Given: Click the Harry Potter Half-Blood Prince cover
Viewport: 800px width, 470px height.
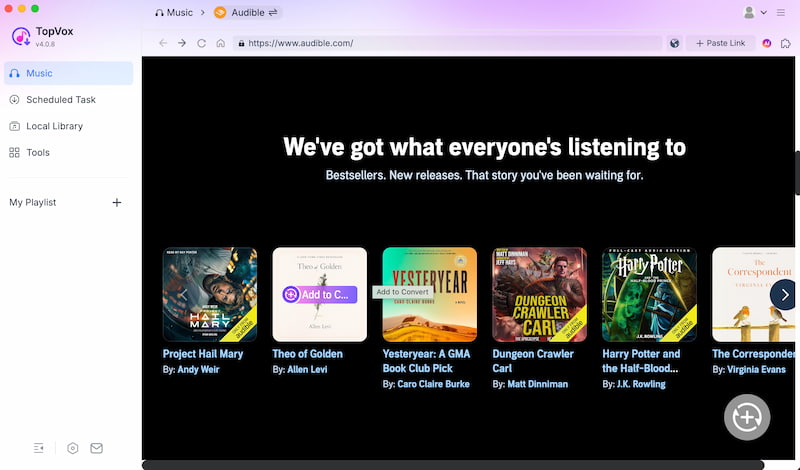Looking at the screenshot, I should 649,294.
